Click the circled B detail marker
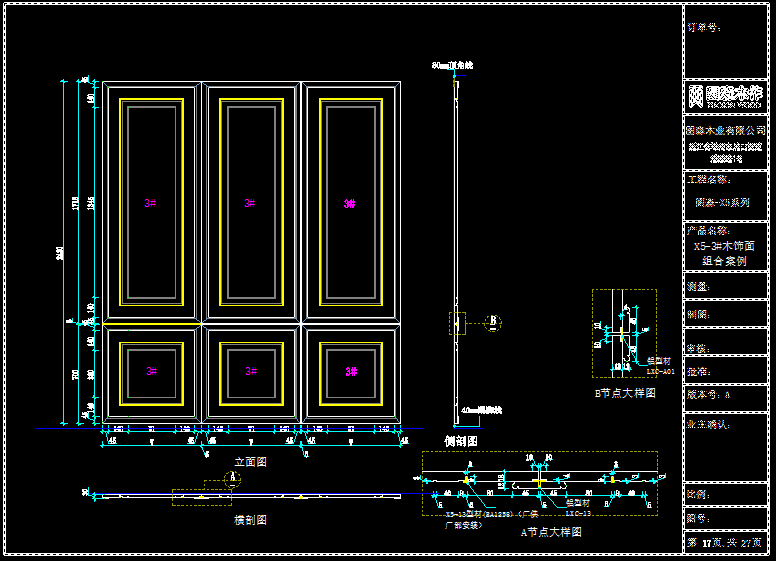Viewport: 776px width, 561px height. click(x=492, y=322)
